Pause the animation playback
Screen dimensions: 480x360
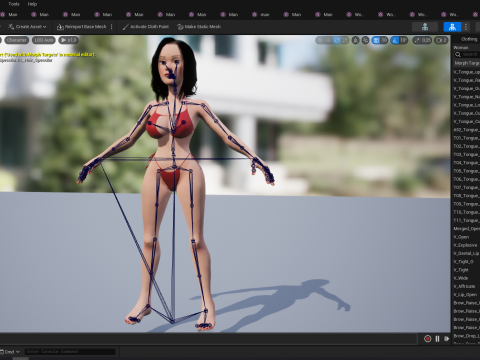[437, 339]
